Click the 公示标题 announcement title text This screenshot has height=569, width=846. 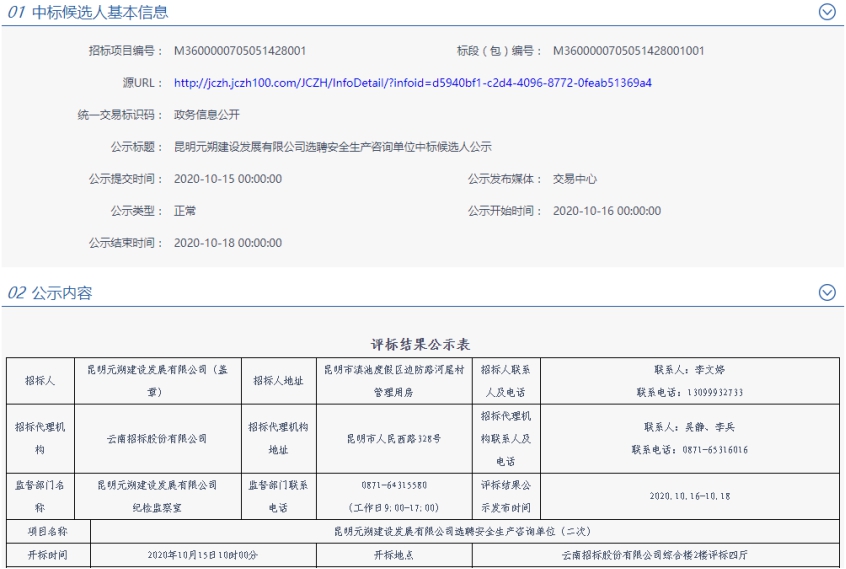(332, 147)
